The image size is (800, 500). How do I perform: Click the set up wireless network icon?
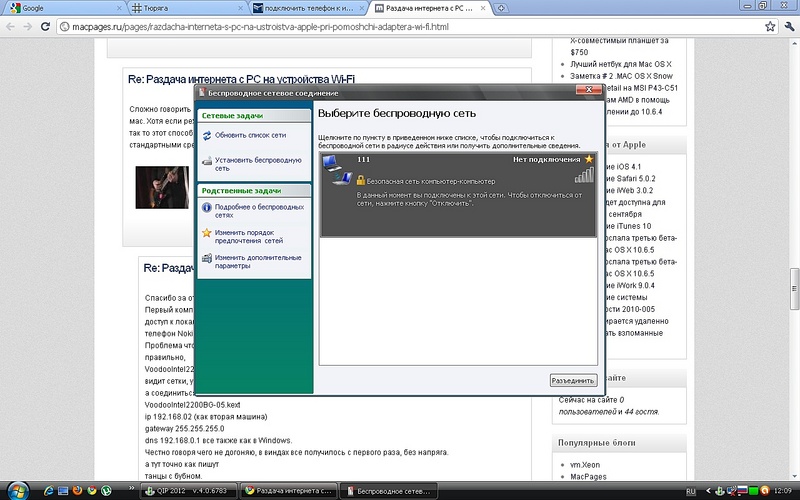click(x=206, y=160)
